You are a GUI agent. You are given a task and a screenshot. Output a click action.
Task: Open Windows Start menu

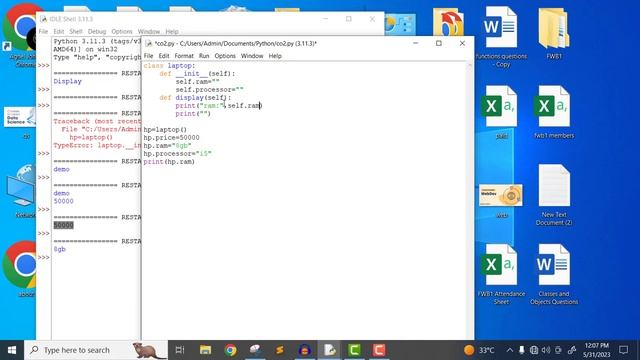12,350
